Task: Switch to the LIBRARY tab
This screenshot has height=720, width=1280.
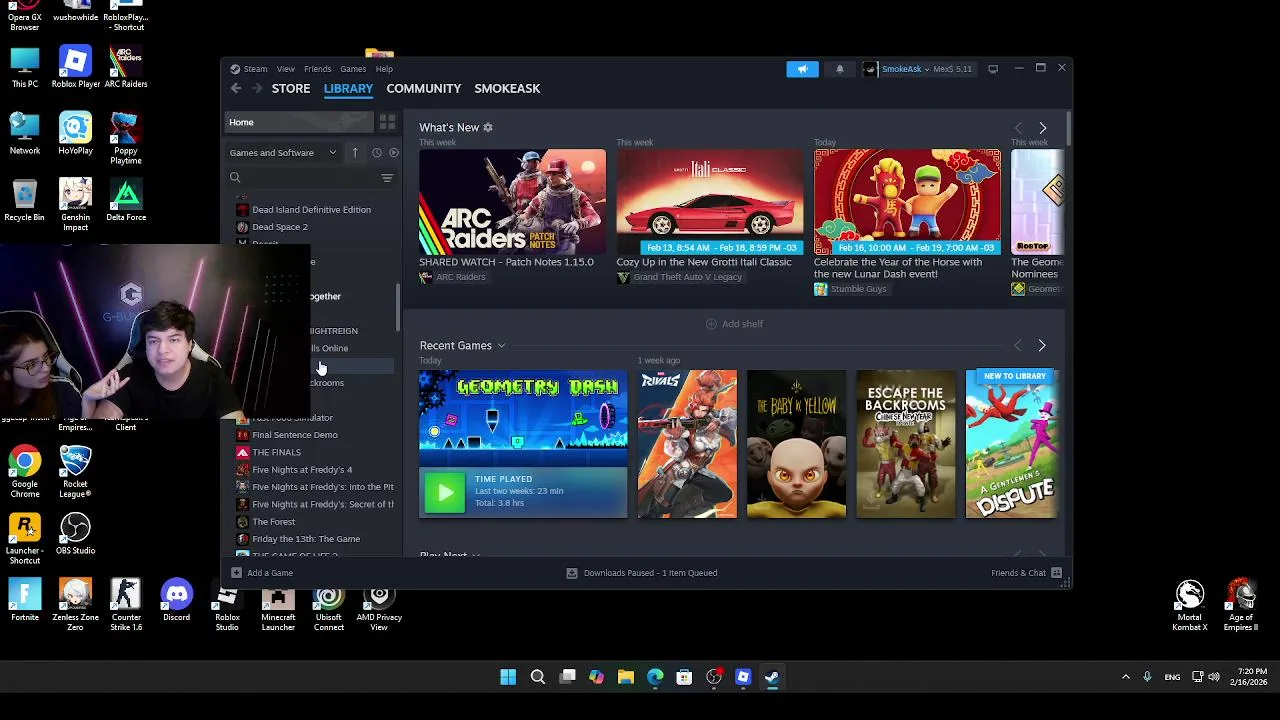Action: tap(348, 89)
